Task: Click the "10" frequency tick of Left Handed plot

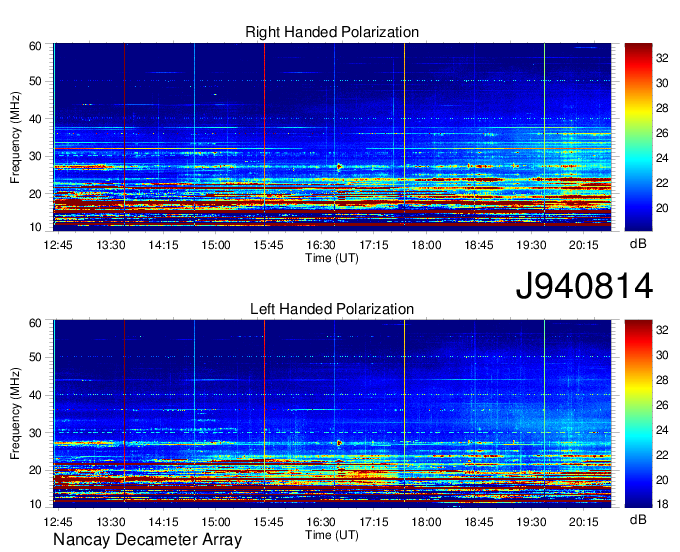Action: click(35, 504)
